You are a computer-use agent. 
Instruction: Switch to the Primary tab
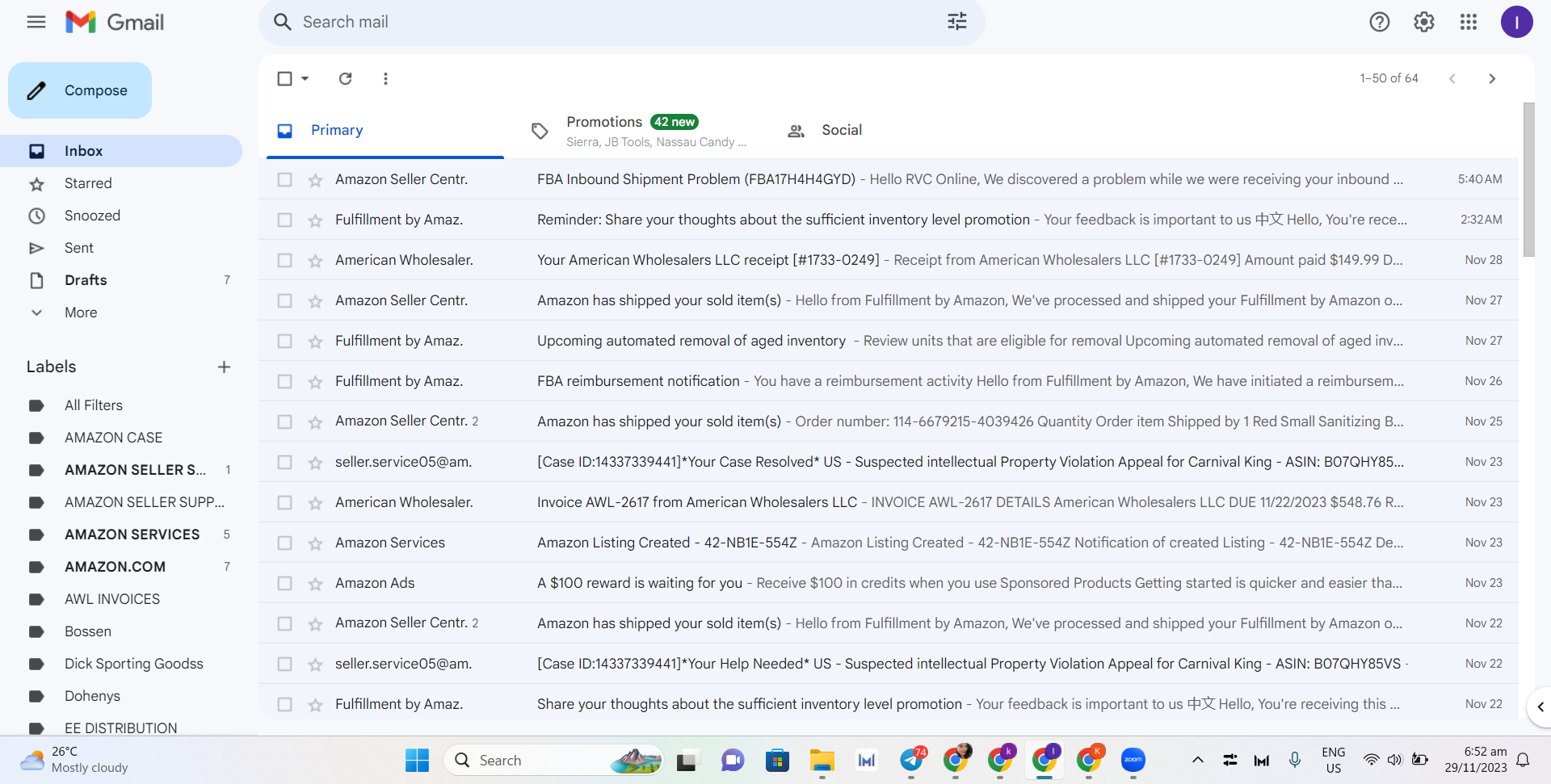click(385, 131)
